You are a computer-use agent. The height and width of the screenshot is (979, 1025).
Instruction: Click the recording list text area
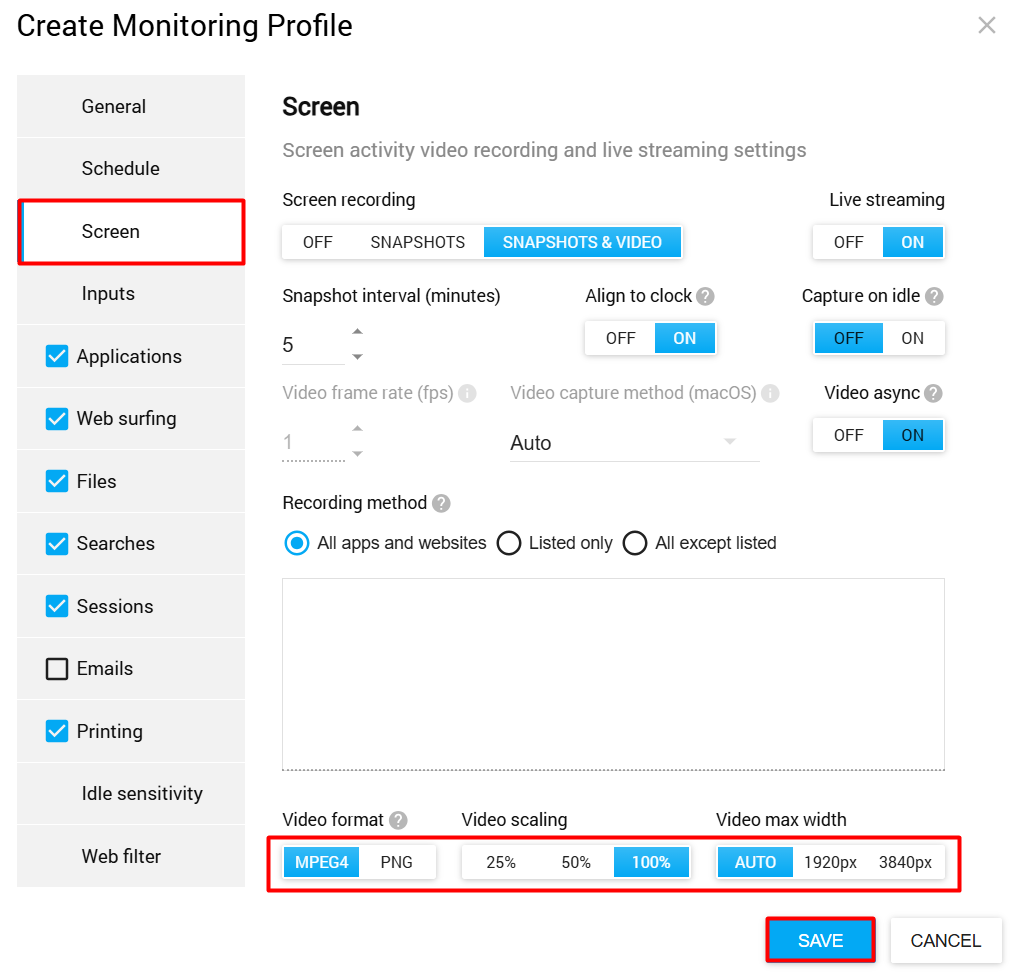(x=613, y=674)
